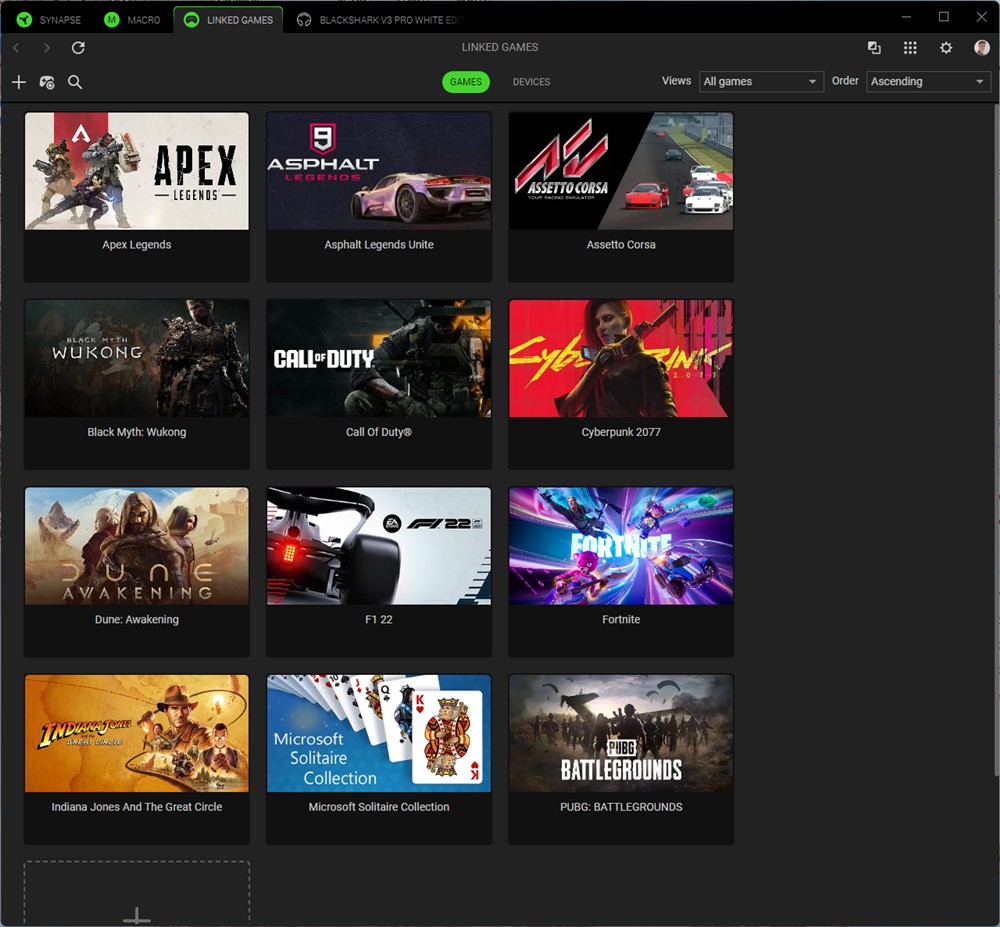
Task: Switch to the Macro tab
Action: click(x=133, y=20)
